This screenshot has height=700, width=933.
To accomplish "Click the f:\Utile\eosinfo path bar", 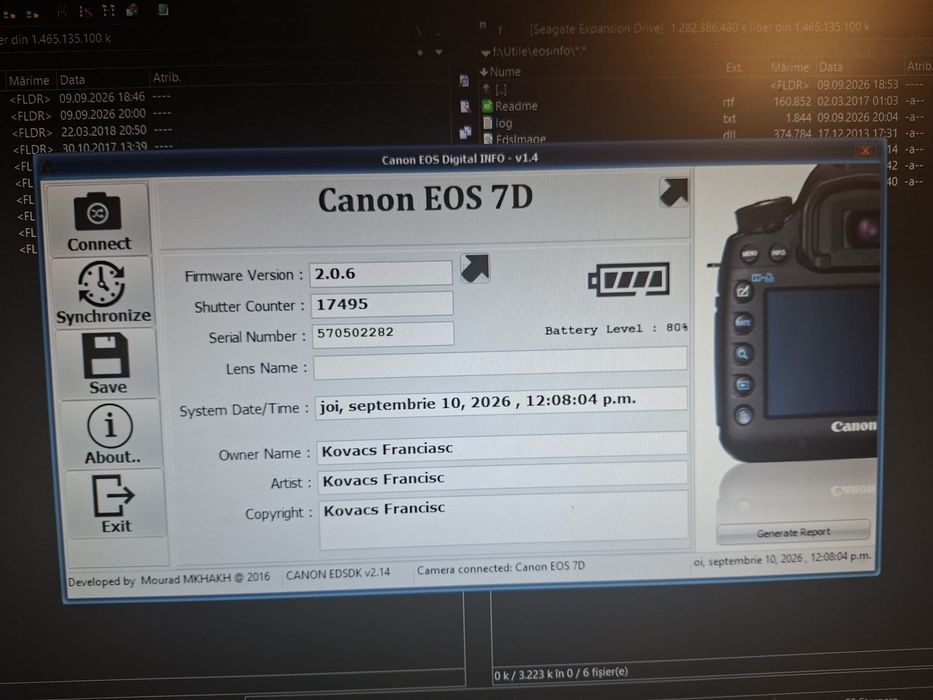I will (x=538, y=52).
